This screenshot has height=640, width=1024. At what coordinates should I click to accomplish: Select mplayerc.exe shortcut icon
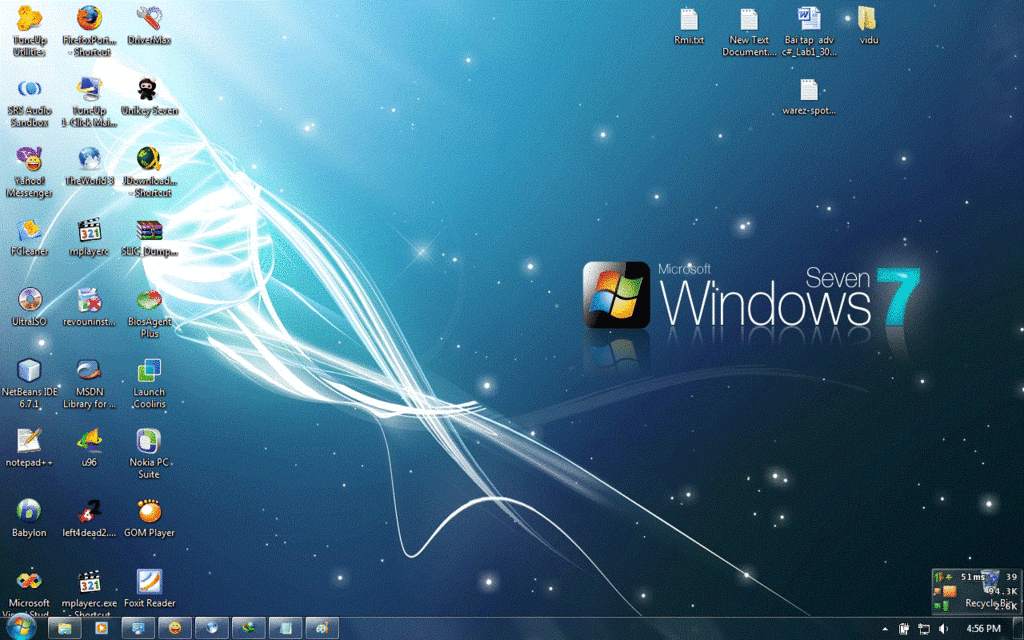click(x=89, y=591)
